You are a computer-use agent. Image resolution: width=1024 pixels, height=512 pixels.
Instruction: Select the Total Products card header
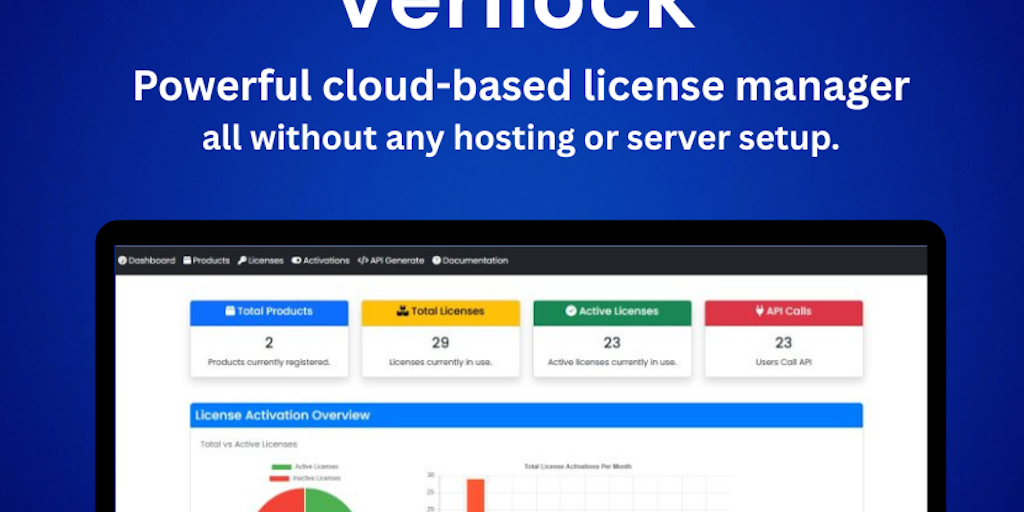click(x=269, y=313)
